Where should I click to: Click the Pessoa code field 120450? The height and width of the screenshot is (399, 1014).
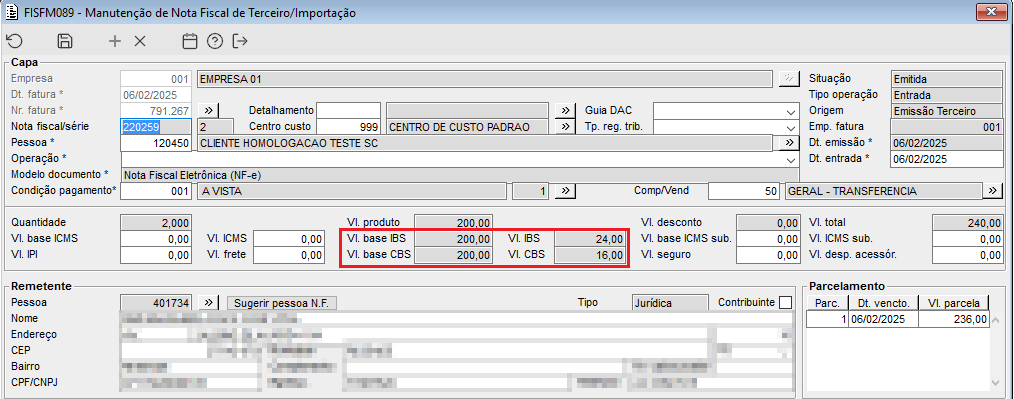156,143
